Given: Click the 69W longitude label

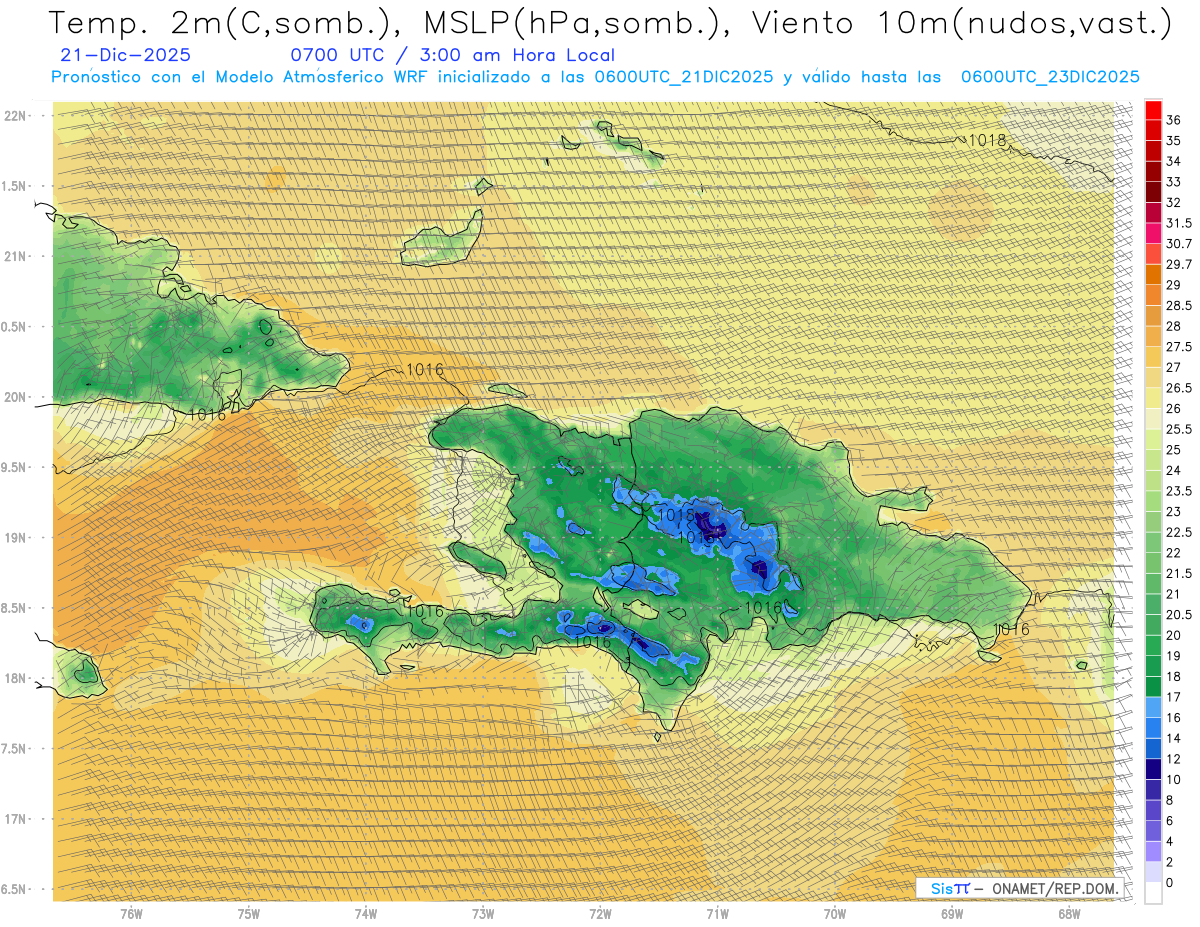Looking at the screenshot, I should pyautogui.click(x=952, y=914).
